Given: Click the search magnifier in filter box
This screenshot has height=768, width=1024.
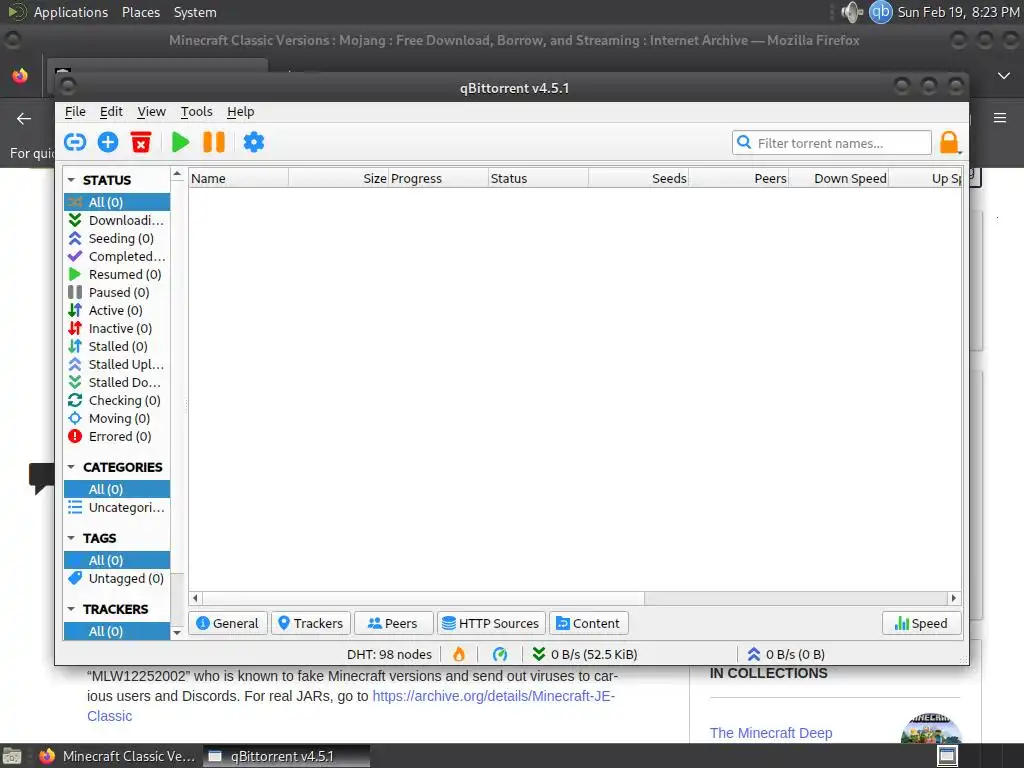Looking at the screenshot, I should [x=744, y=142].
